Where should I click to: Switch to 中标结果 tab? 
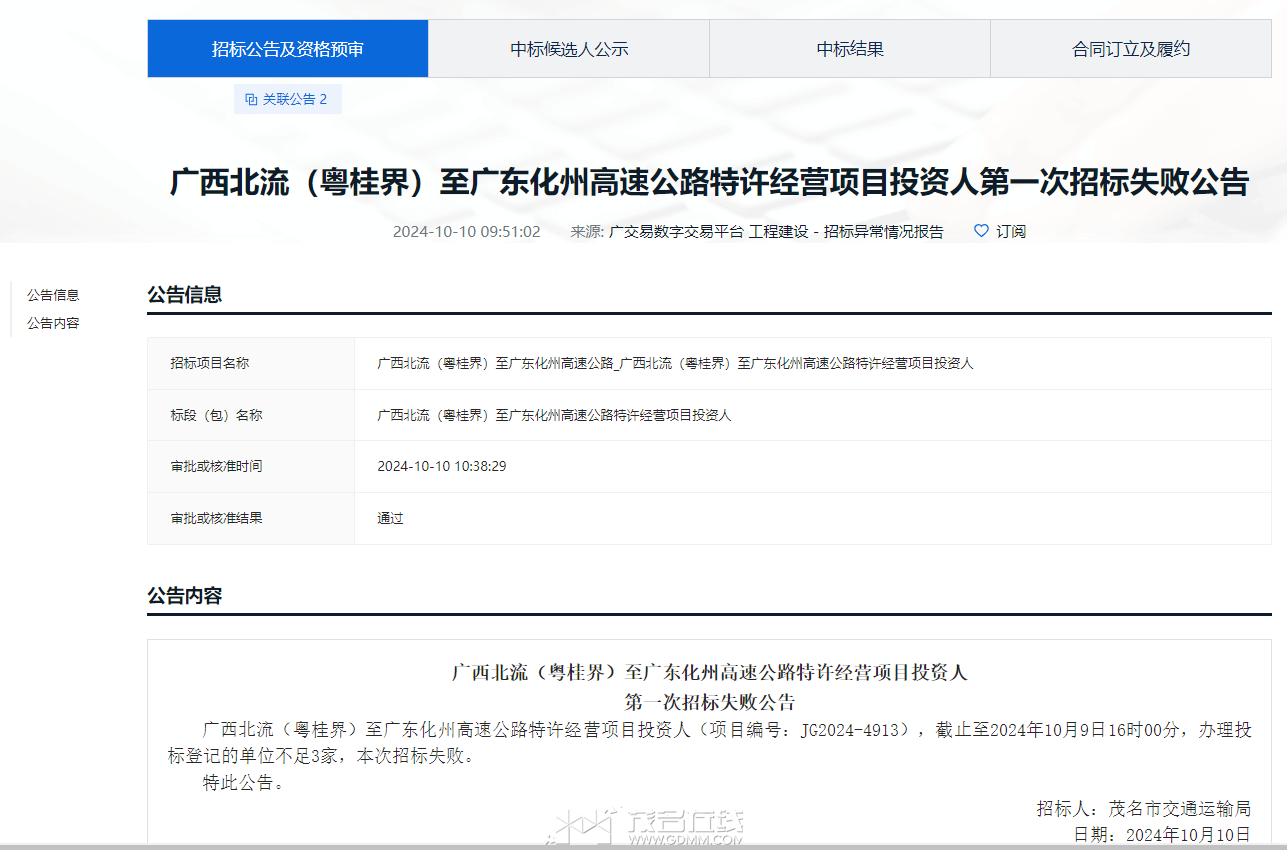(x=850, y=49)
